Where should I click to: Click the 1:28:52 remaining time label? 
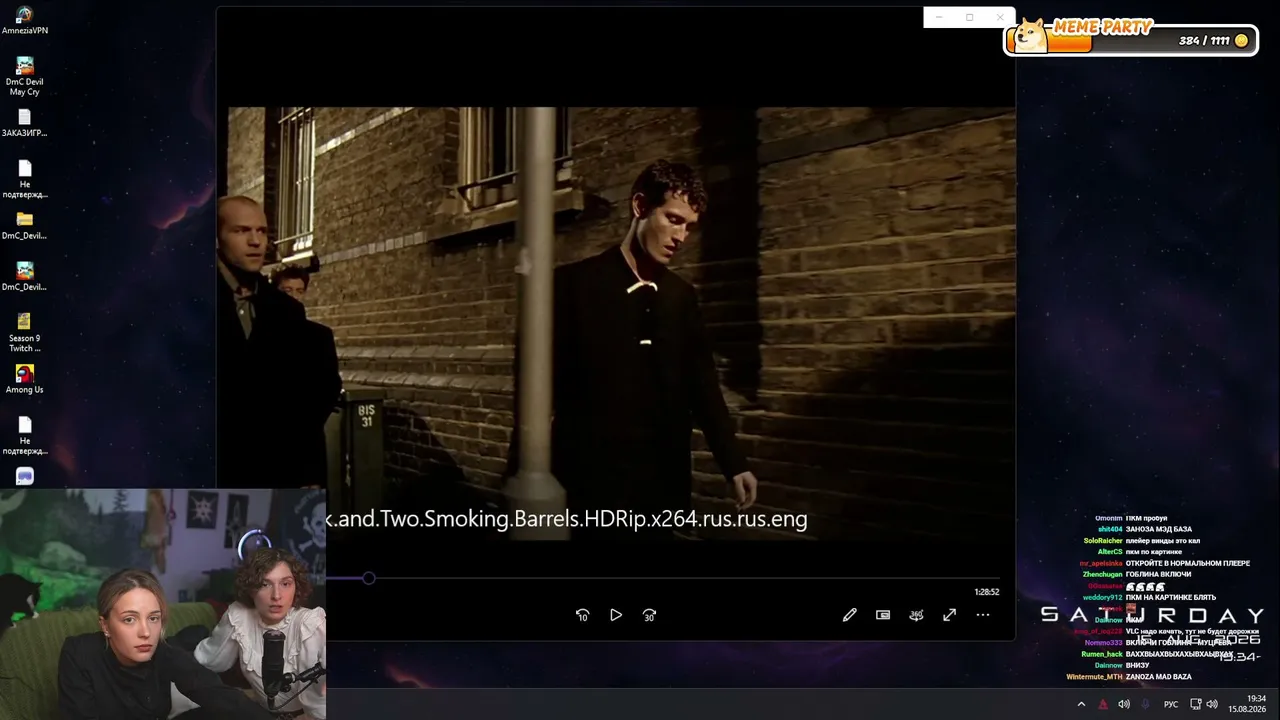coord(987,592)
